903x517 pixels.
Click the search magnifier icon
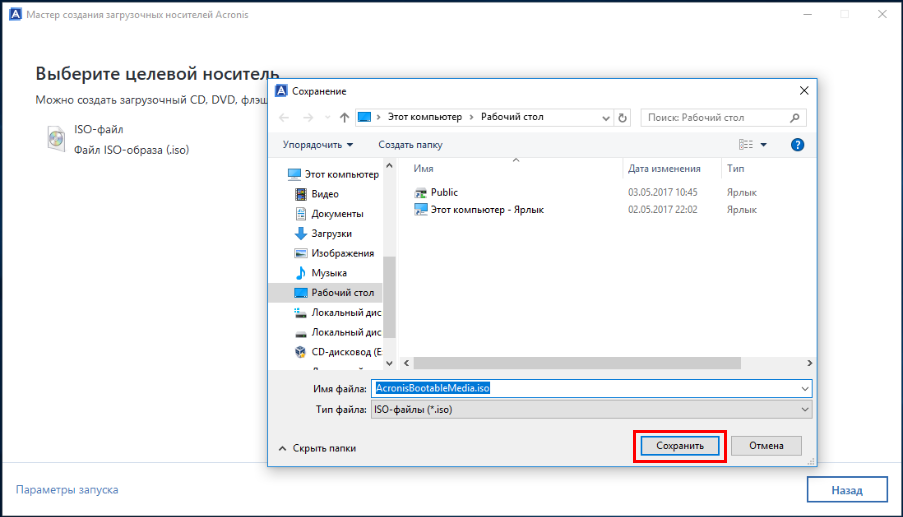795,117
